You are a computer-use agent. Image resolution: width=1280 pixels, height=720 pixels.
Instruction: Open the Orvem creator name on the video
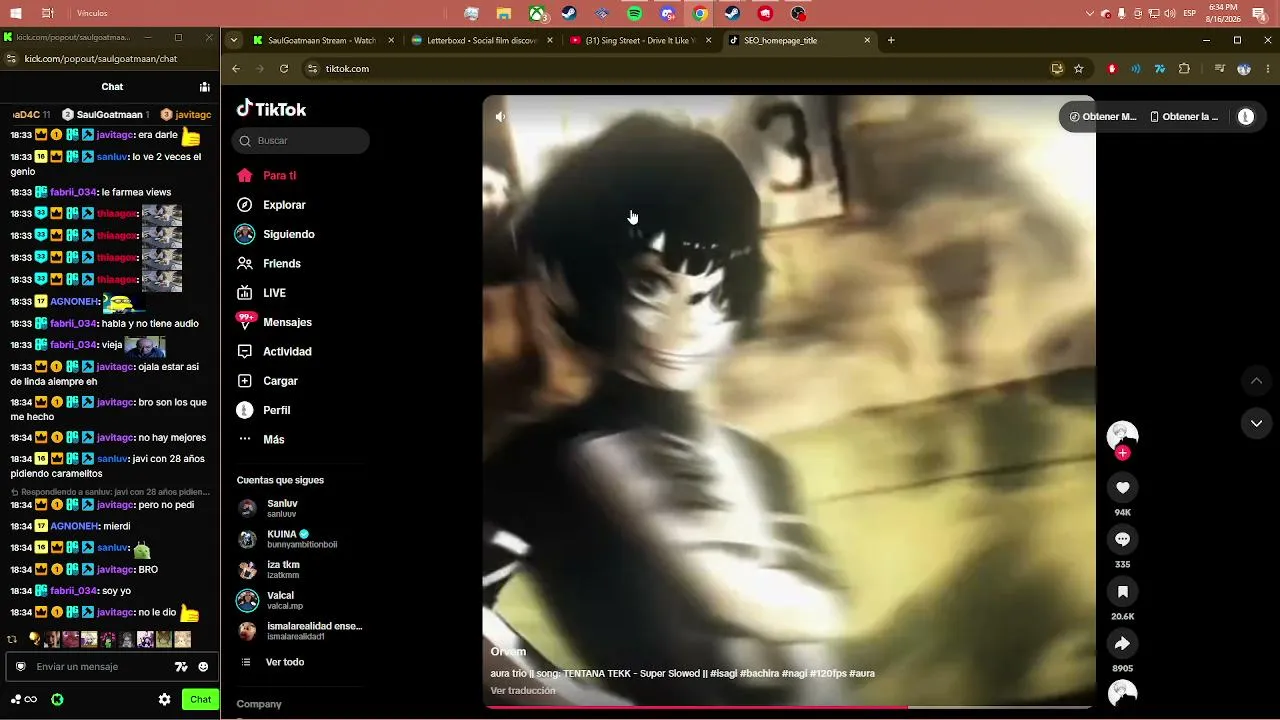508,651
